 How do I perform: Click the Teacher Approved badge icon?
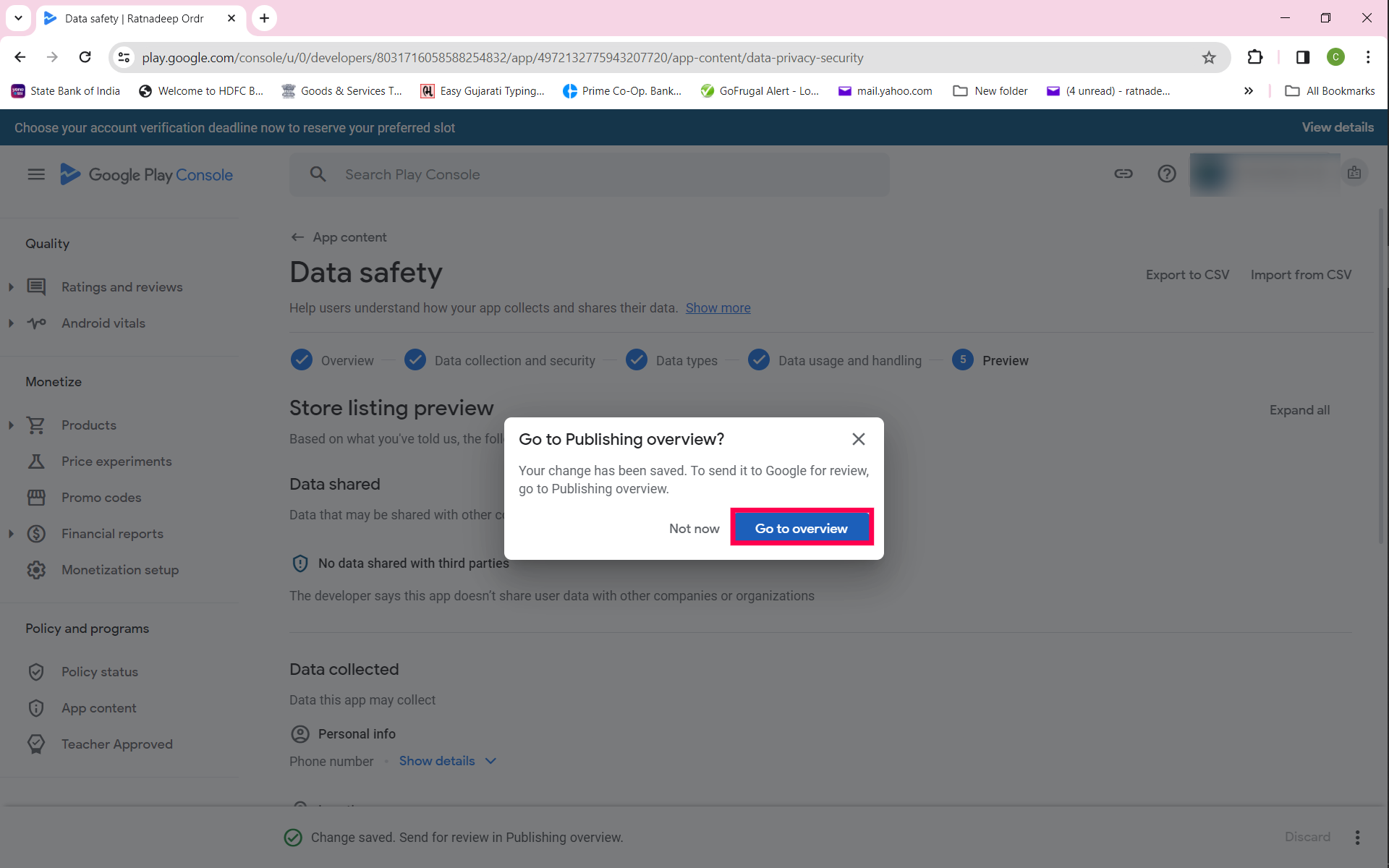pos(36,744)
